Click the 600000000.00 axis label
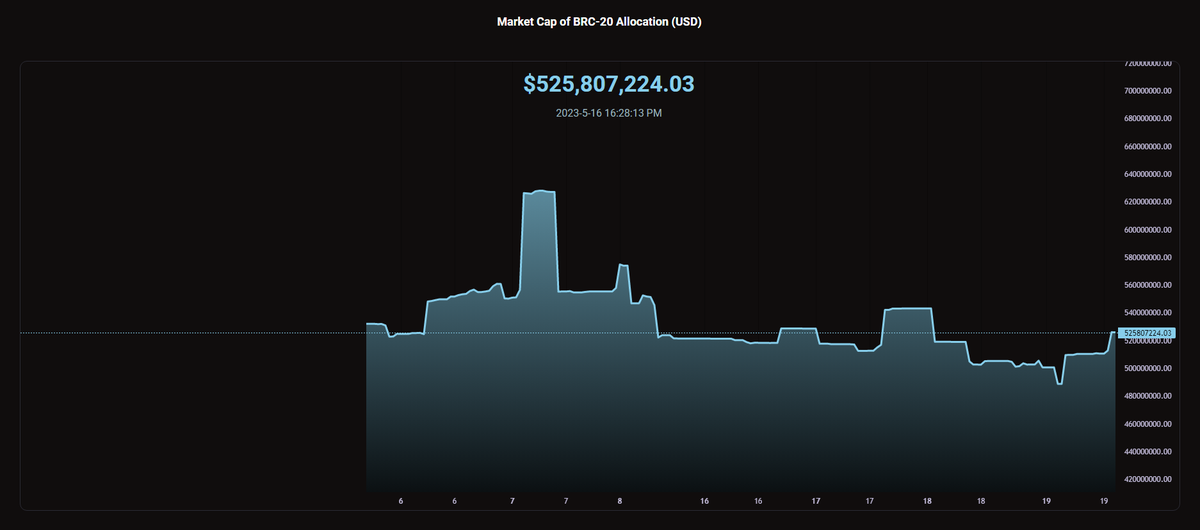The height and width of the screenshot is (530, 1200). click(x=1147, y=230)
